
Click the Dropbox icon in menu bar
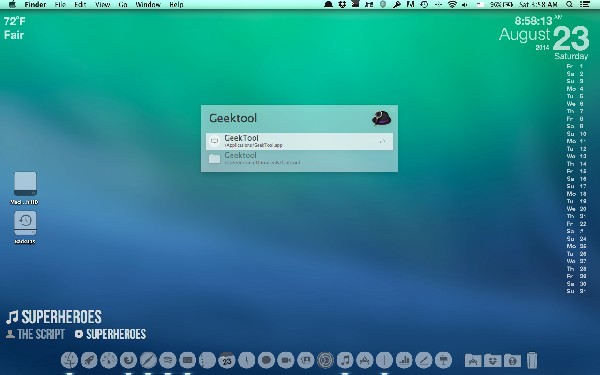click(x=342, y=5)
